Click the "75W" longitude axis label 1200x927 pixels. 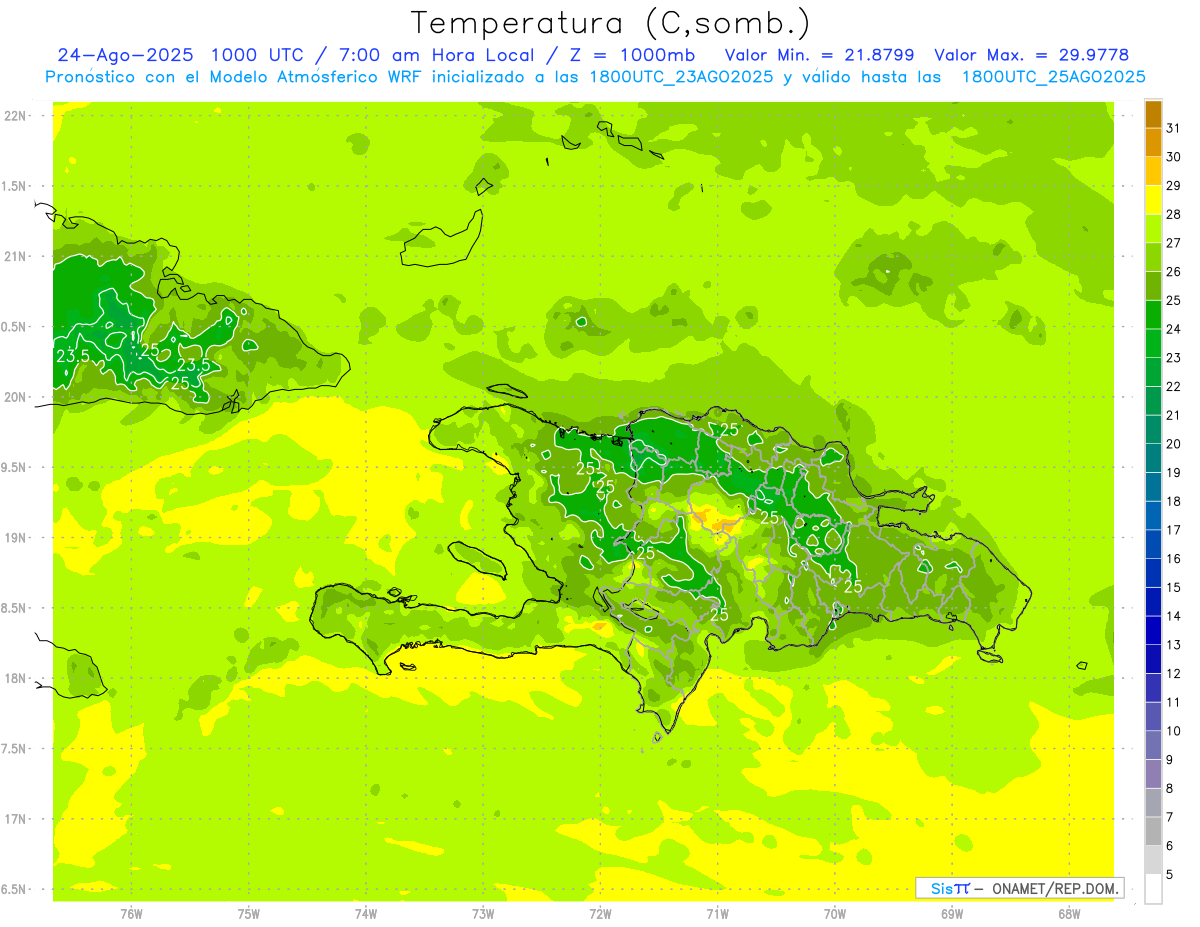(249, 913)
